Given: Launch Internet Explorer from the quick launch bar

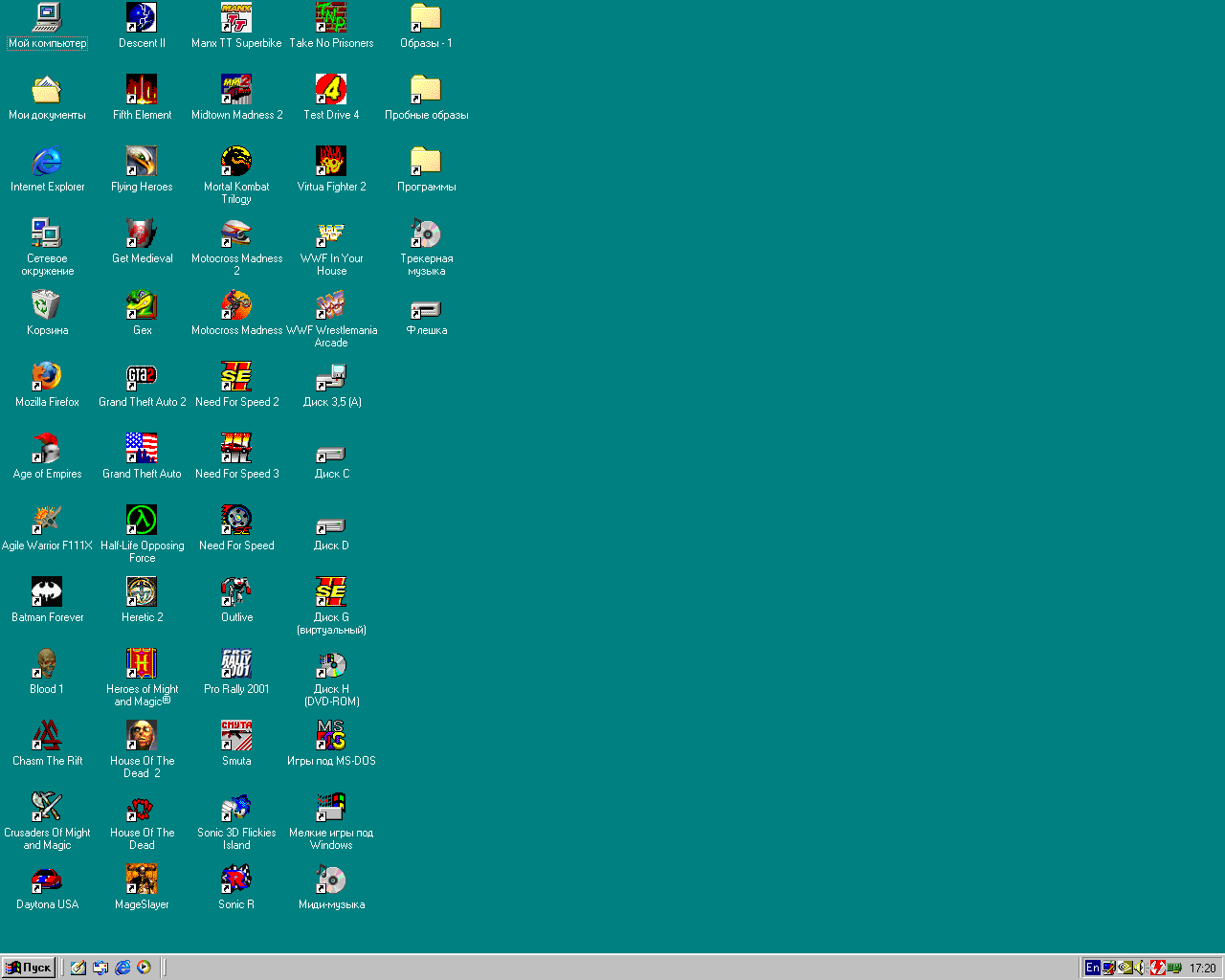Looking at the screenshot, I should 122,968.
